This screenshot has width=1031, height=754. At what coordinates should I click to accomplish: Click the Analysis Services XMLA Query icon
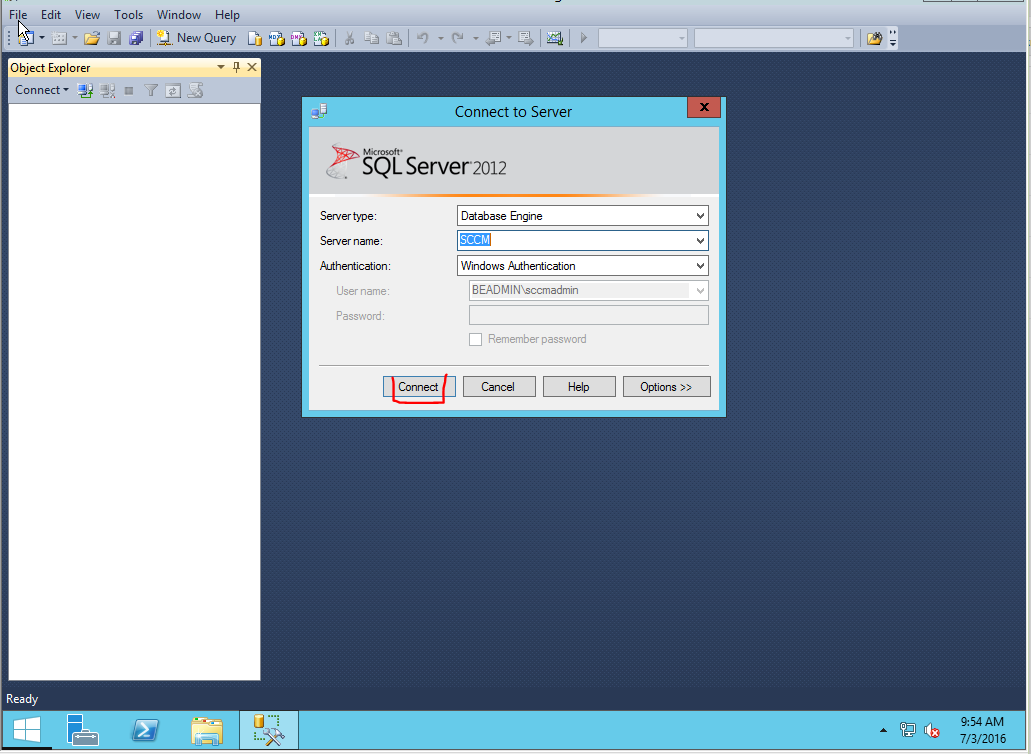click(321, 38)
